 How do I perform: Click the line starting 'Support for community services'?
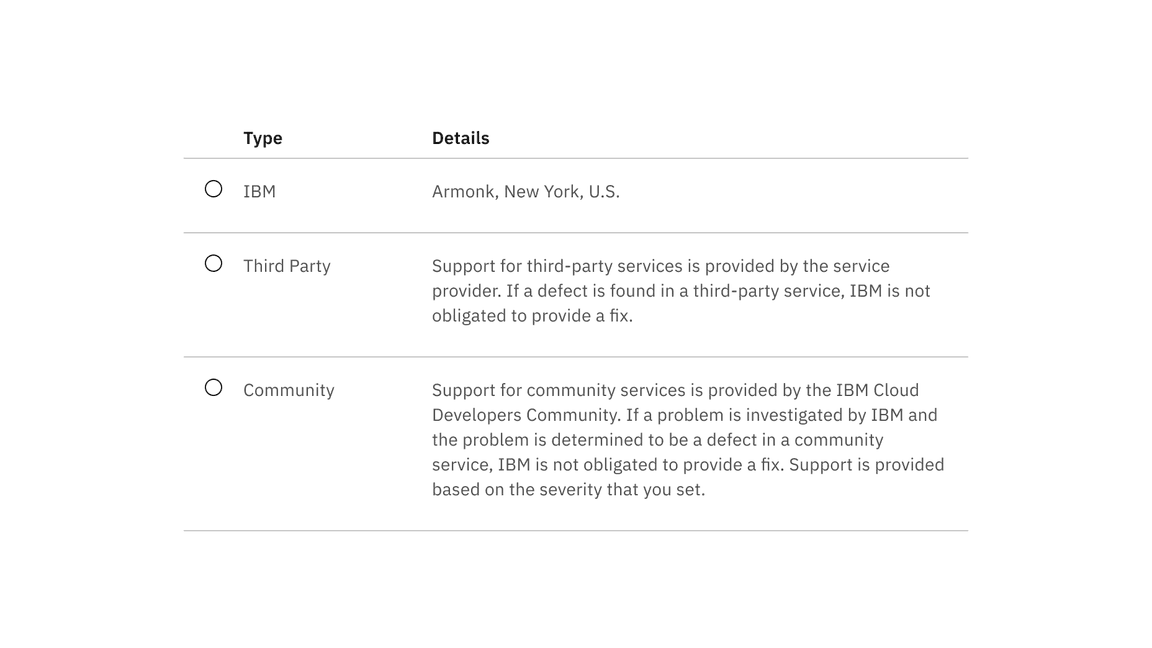(x=675, y=390)
